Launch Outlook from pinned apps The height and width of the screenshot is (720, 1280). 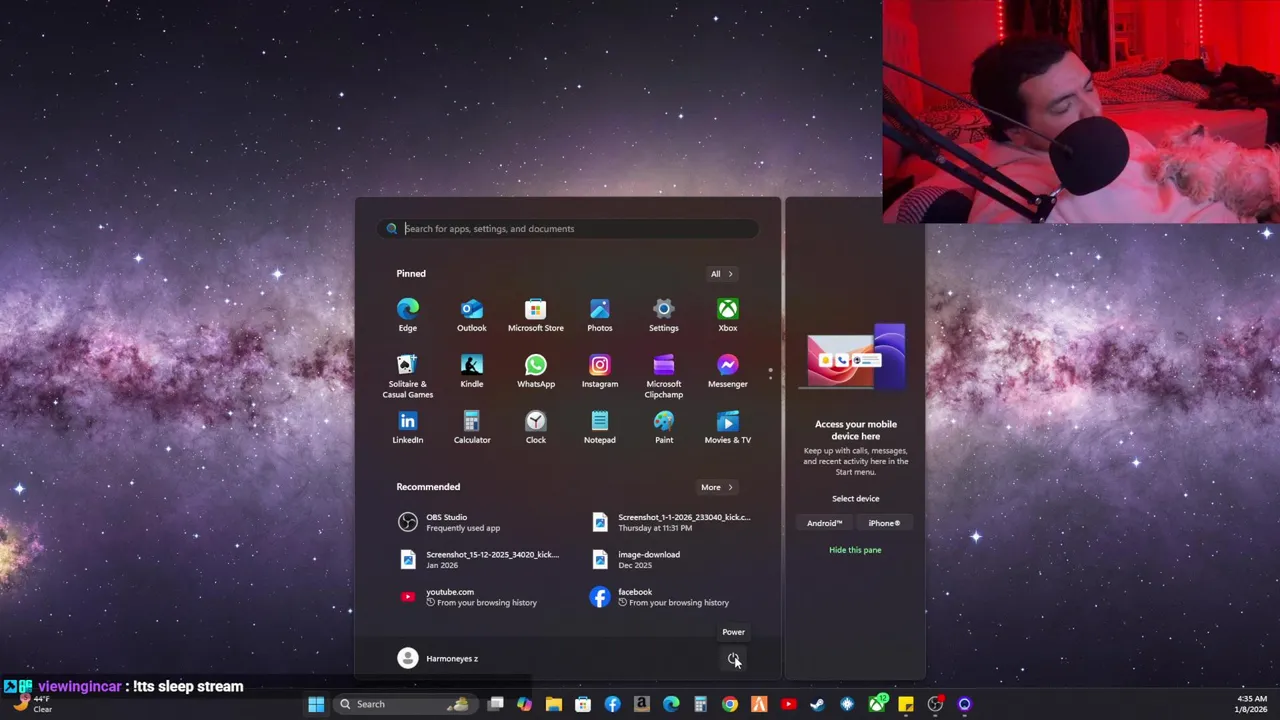pos(472,315)
